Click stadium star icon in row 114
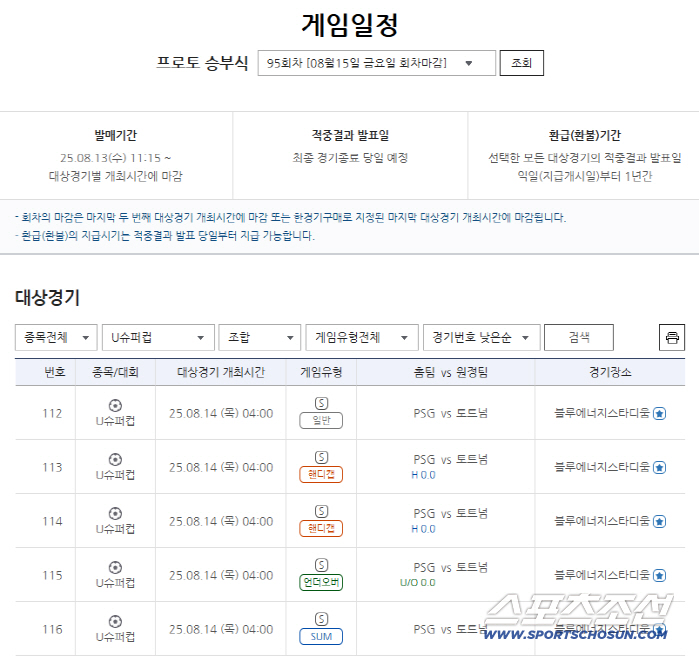The height and width of the screenshot is (660, 699). [x=659, y=522]
